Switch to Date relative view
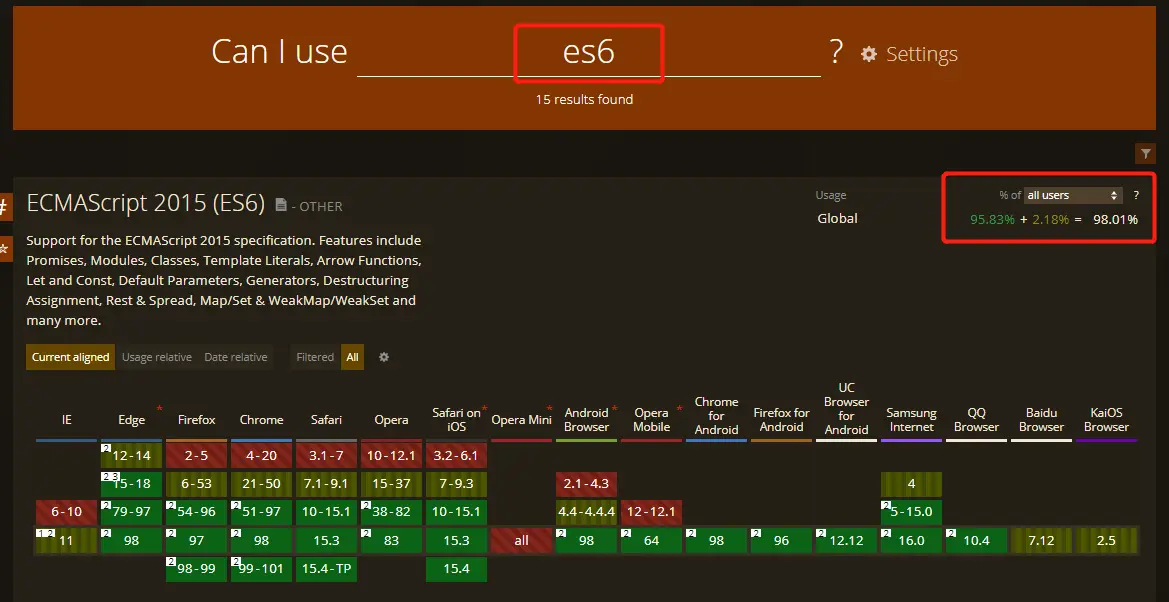The width and height of the screenshot is (1169, 602). coord(236,357)
